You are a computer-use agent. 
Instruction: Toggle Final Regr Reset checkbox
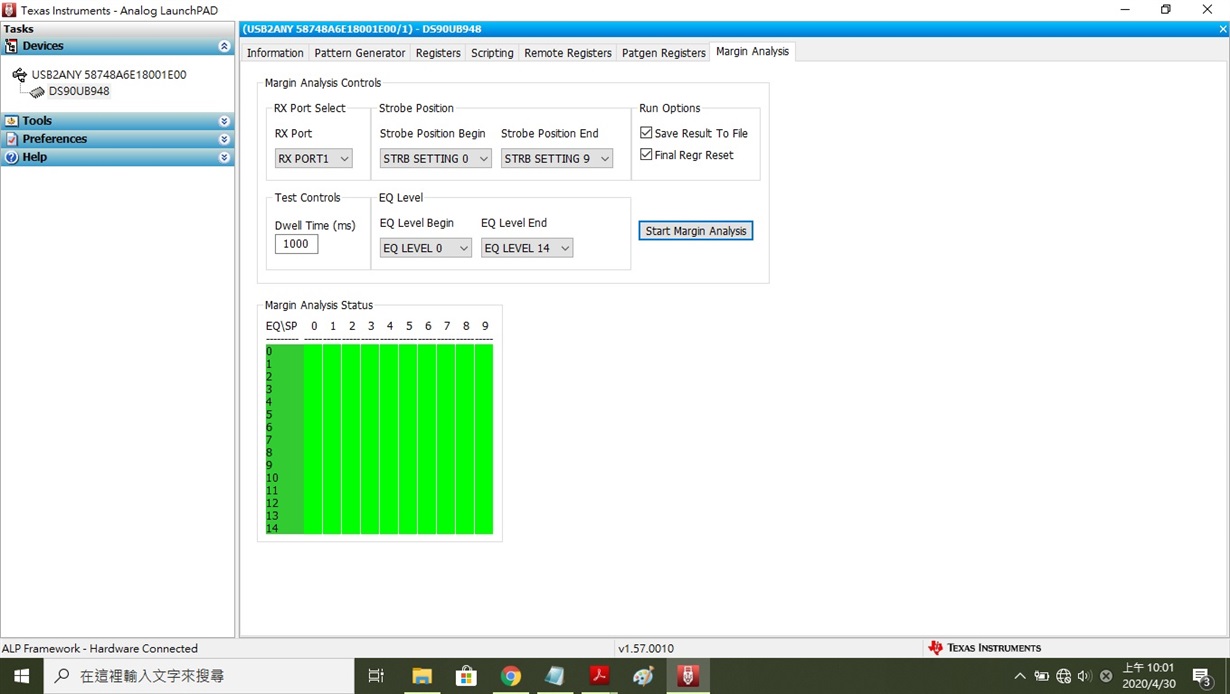(646, 155)
